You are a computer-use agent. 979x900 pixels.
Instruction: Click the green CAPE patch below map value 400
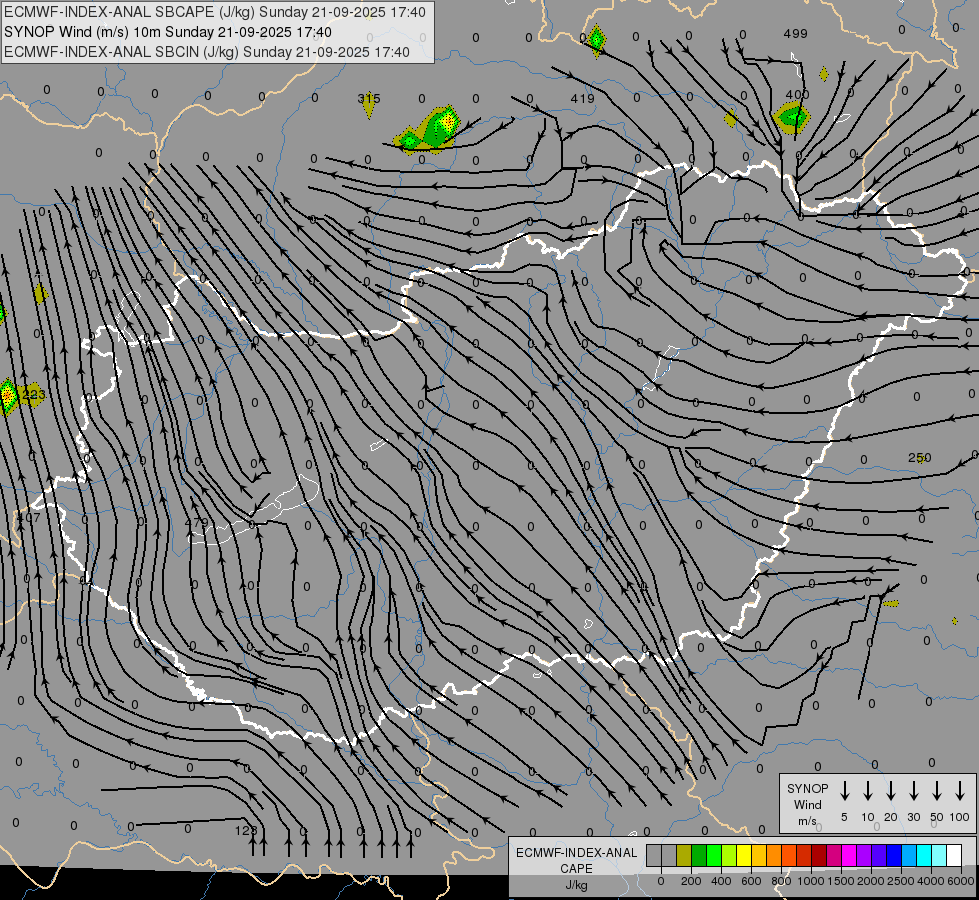tap(792, 117)
